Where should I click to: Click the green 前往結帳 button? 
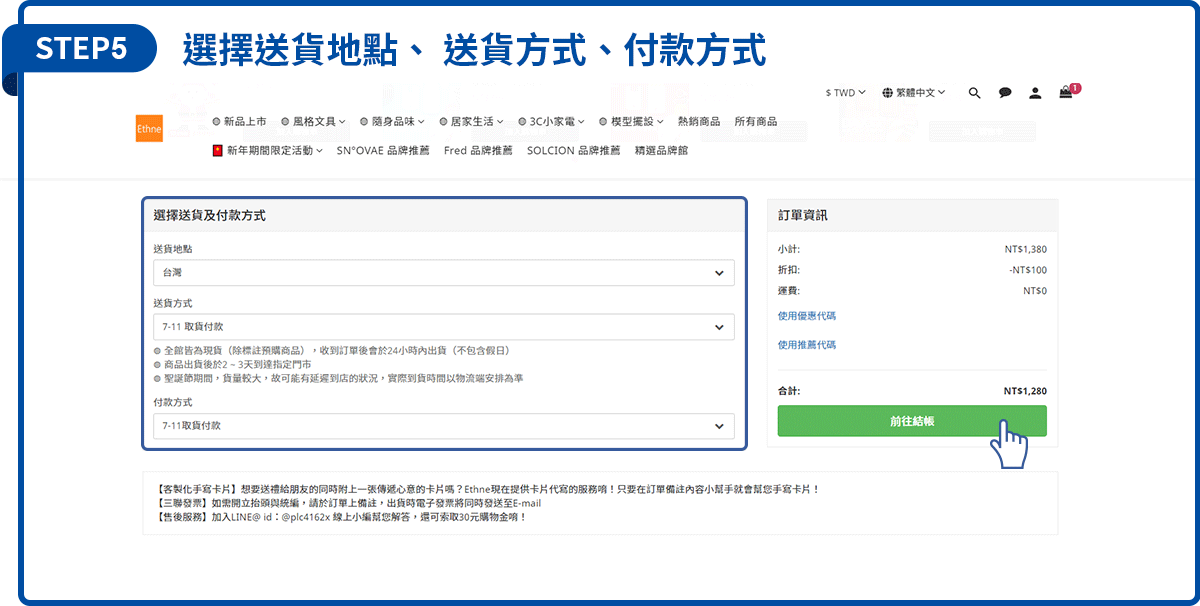tap(912, 421)
